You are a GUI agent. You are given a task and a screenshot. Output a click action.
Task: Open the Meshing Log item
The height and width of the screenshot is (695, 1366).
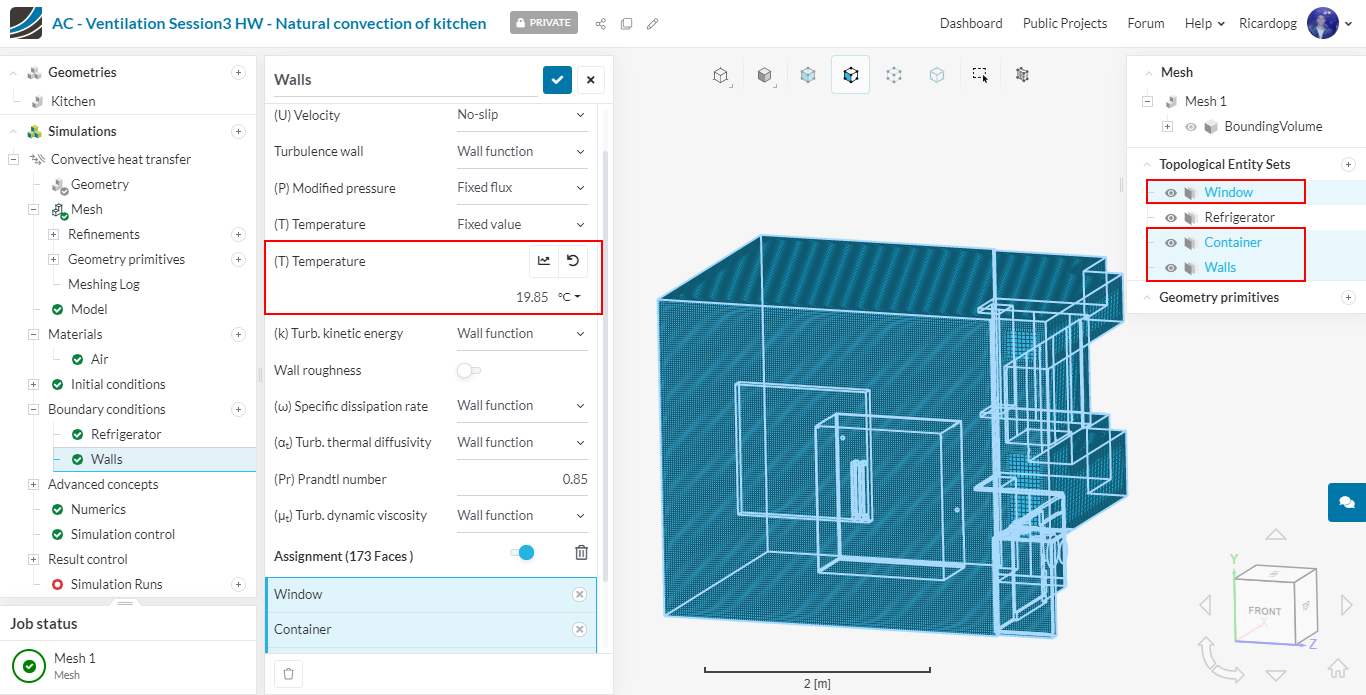click(x=104, y=284)
